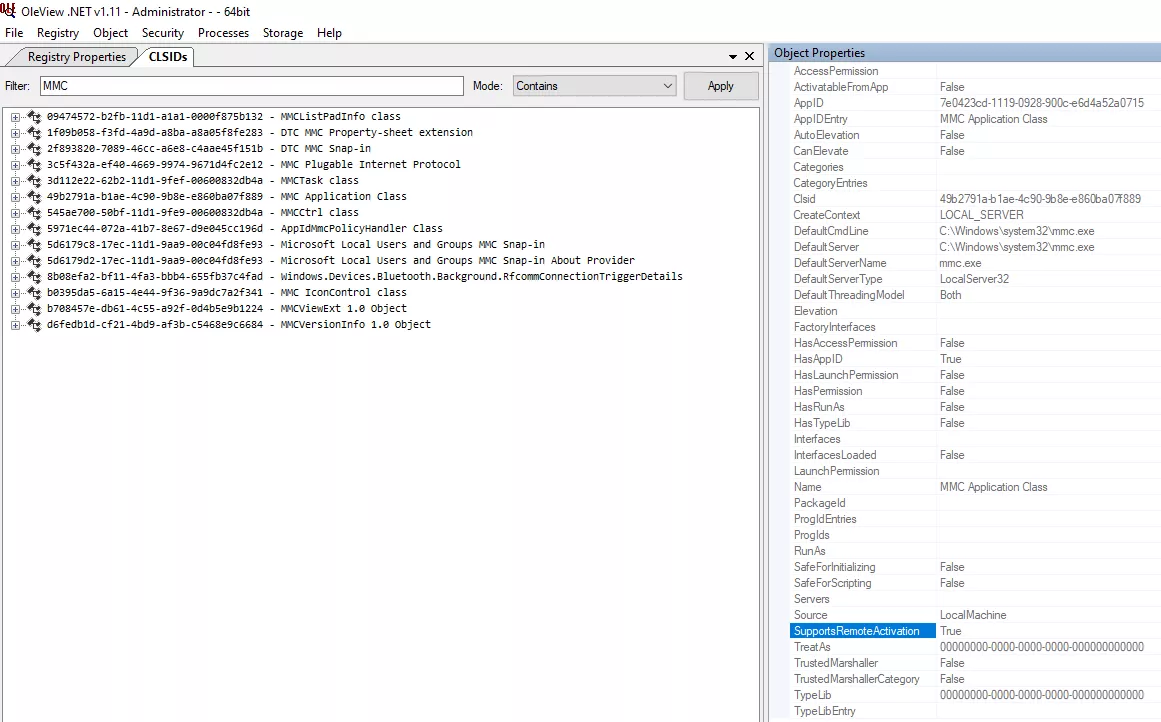Select the DTC MMC Property-sheet extension entry
The image size is (1161, 722).
coord(259,133)
